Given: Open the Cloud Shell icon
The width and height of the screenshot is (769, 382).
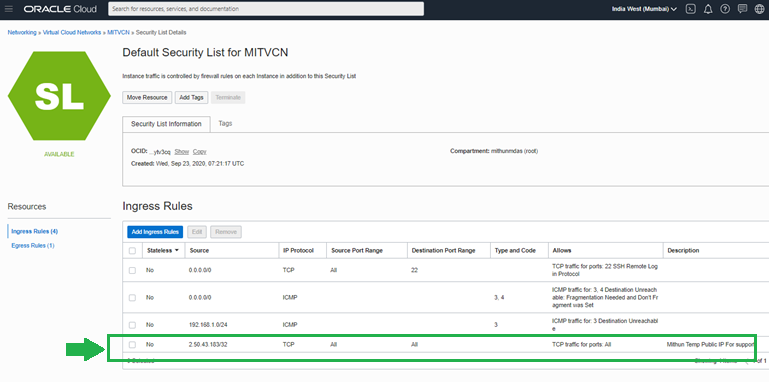Looking at the screenshot, I should (x=691, y=9).
